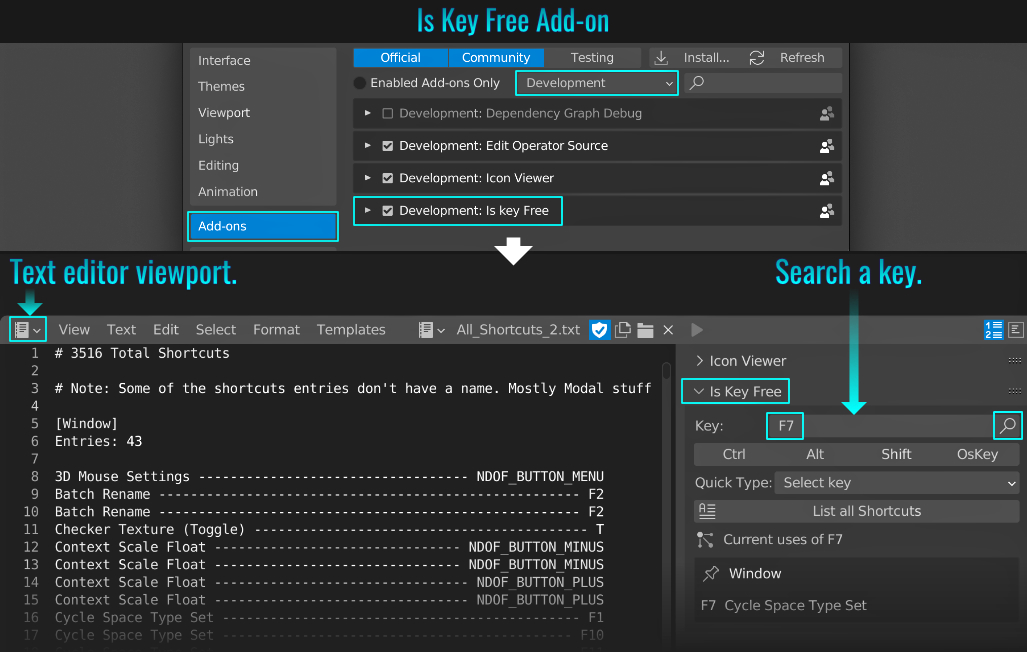
Task: Click the new text duplicate icon
Action: (623, 330)
